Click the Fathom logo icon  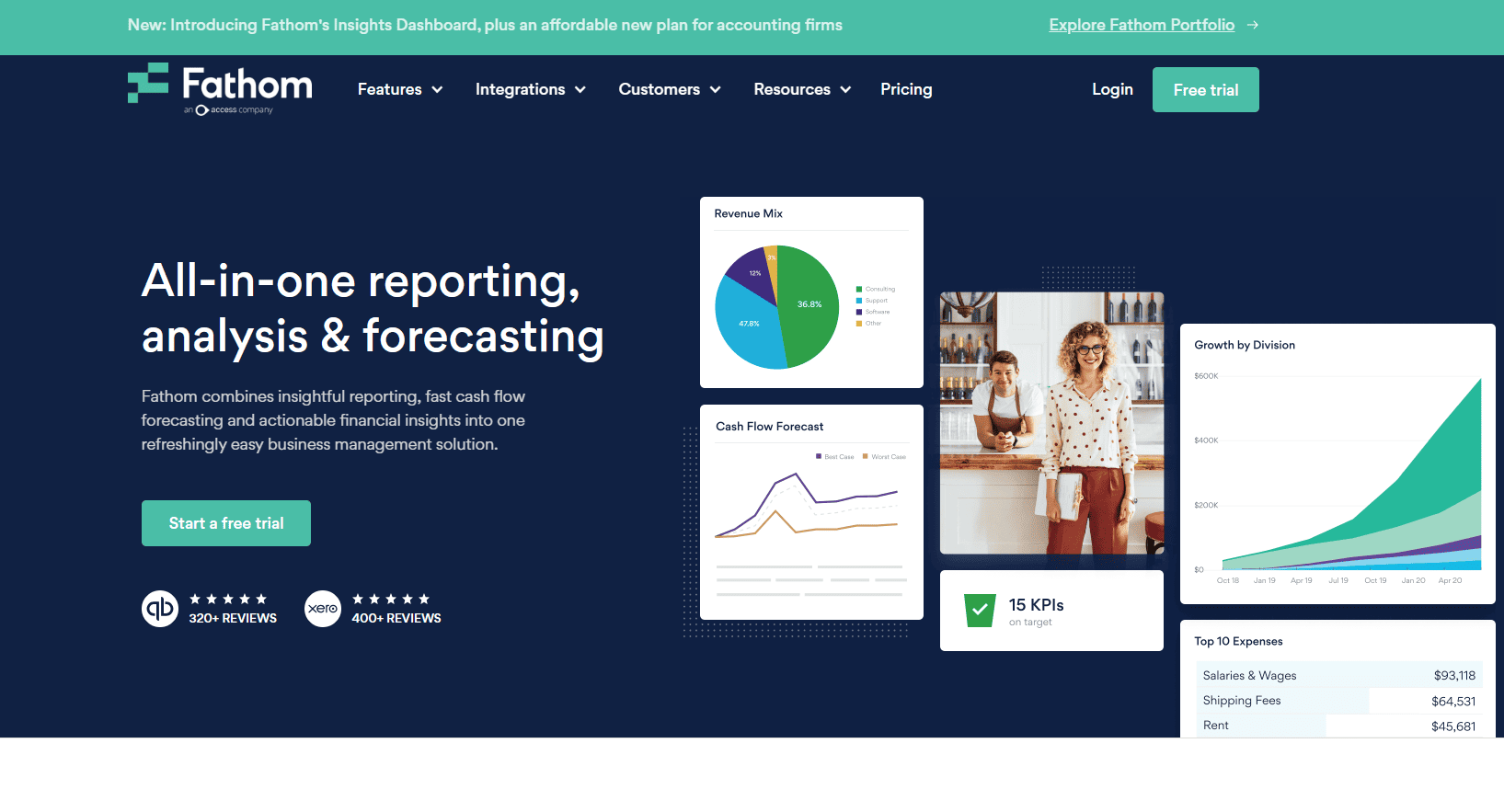pos(148,83)
